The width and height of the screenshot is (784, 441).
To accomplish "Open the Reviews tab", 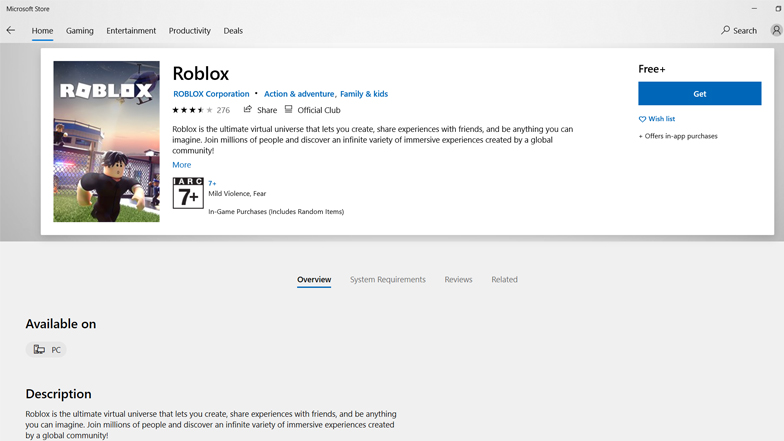I will tap(458, 280).
